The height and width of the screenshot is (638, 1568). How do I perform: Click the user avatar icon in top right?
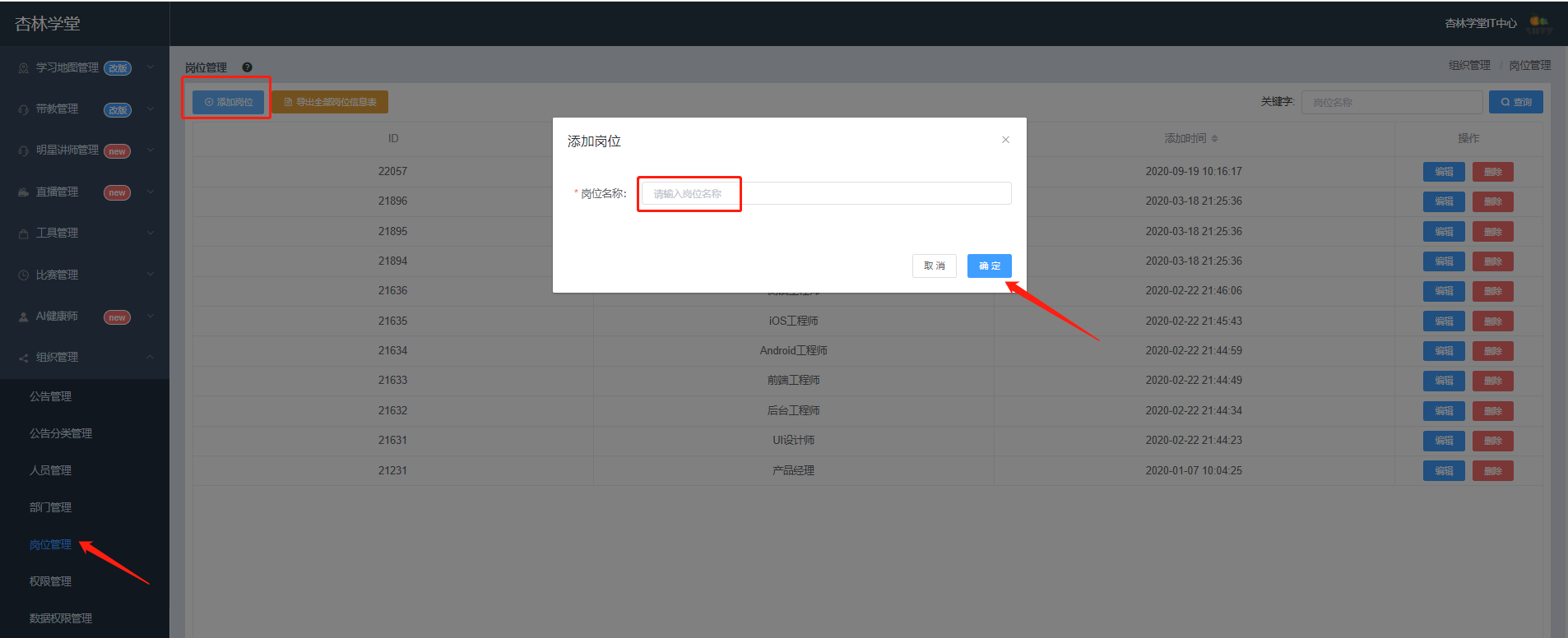pos(1539,24)
